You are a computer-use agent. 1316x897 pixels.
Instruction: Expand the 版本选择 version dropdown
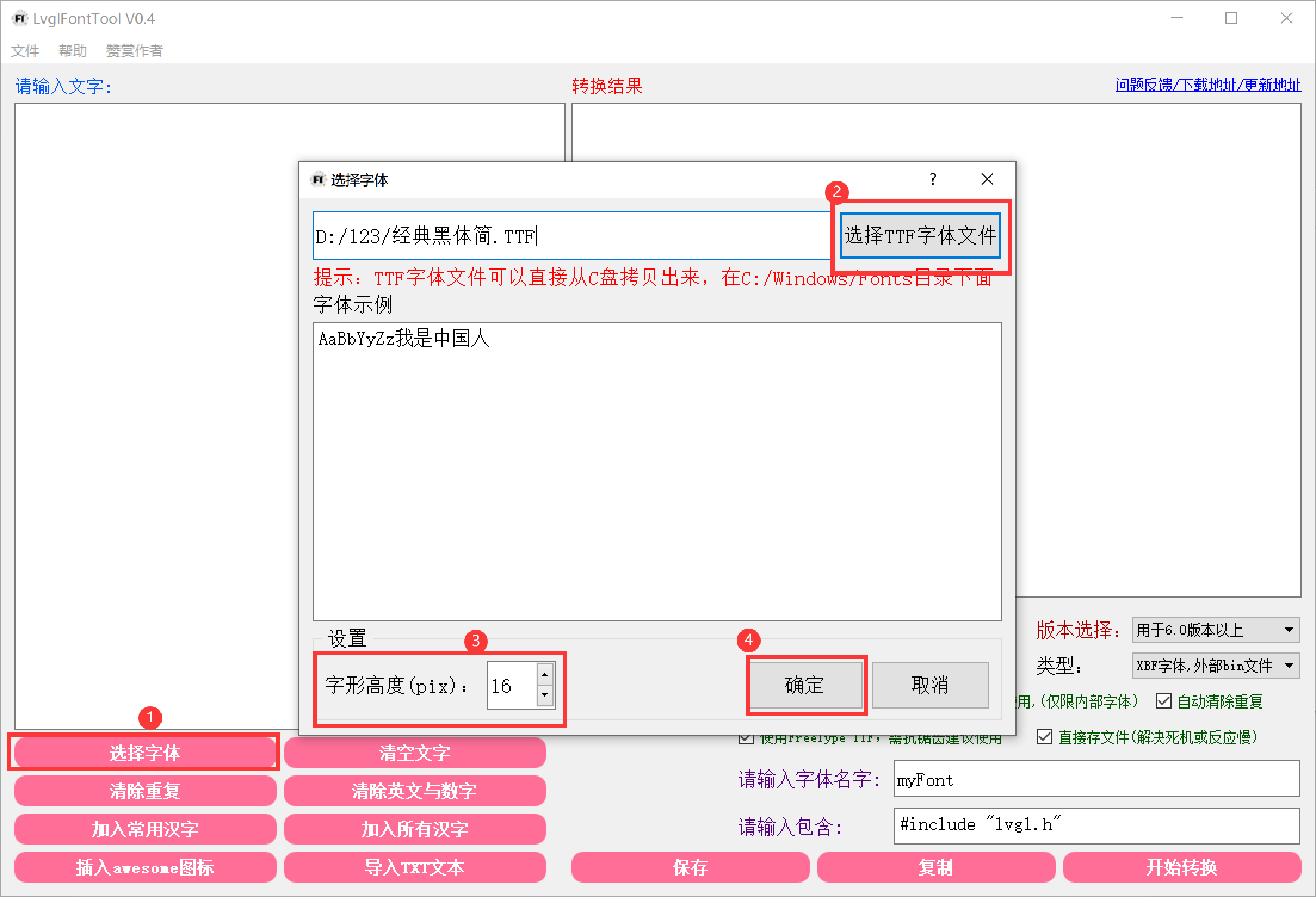coord(1215,630)
